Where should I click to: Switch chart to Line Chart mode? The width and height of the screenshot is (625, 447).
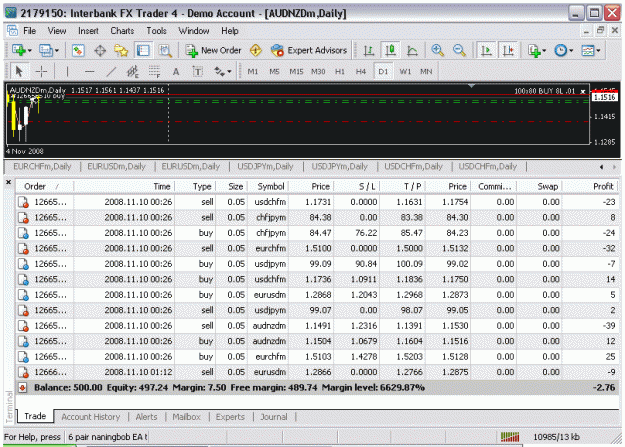(412, 50)
